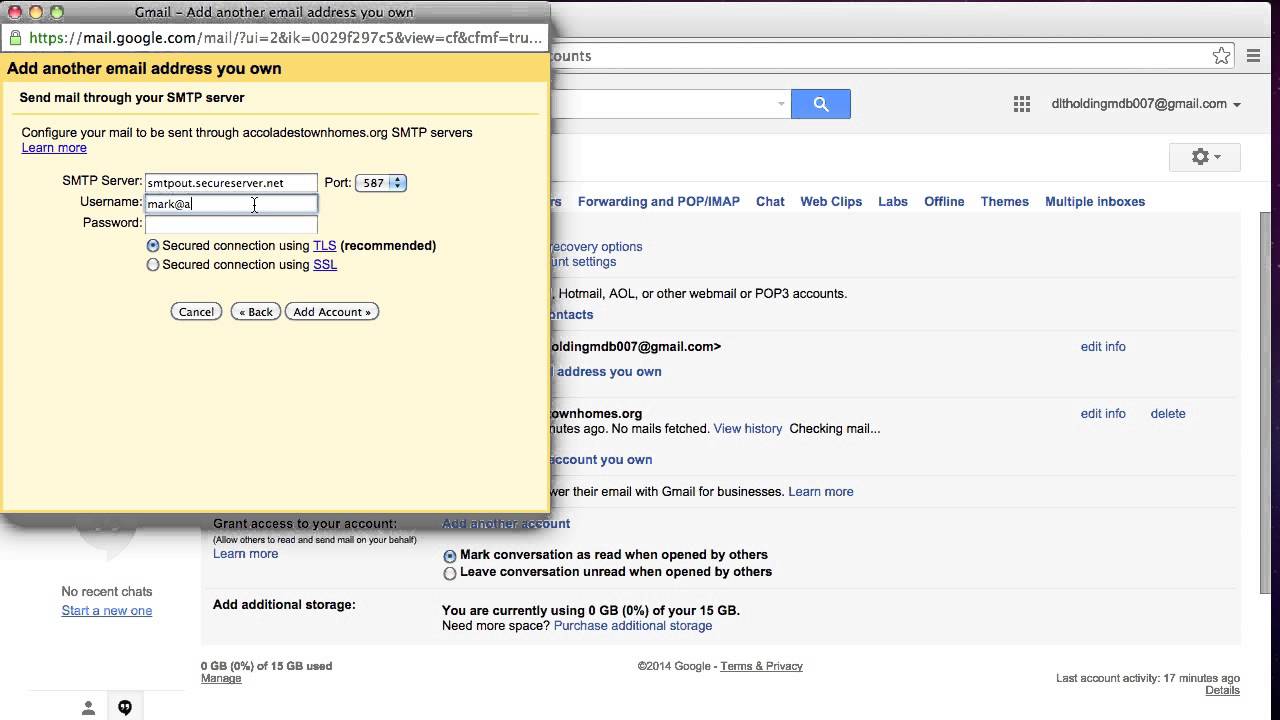Select Secured connection using TLS radio
Viewport: 1280px width, 720px height.
pos(153,245)
